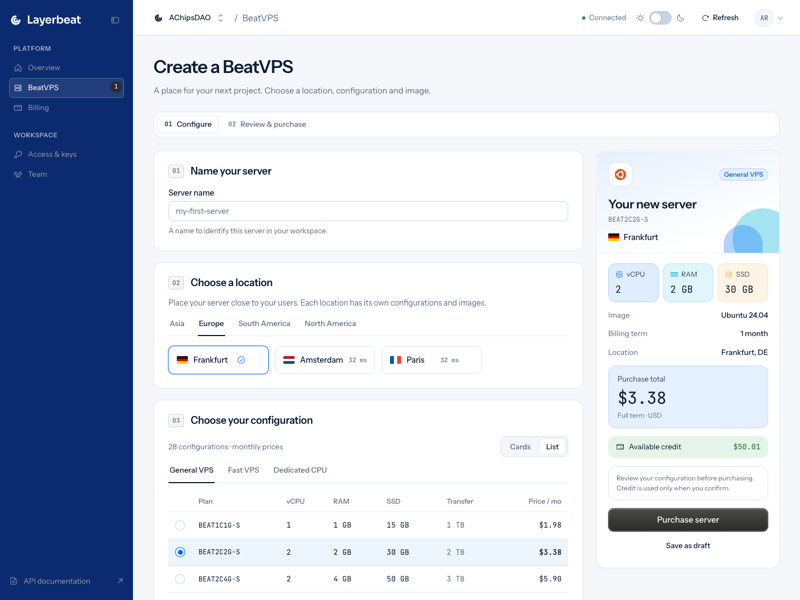
Task: Open the Fast VPS configuration tab
Action: (x=243, y=470)
